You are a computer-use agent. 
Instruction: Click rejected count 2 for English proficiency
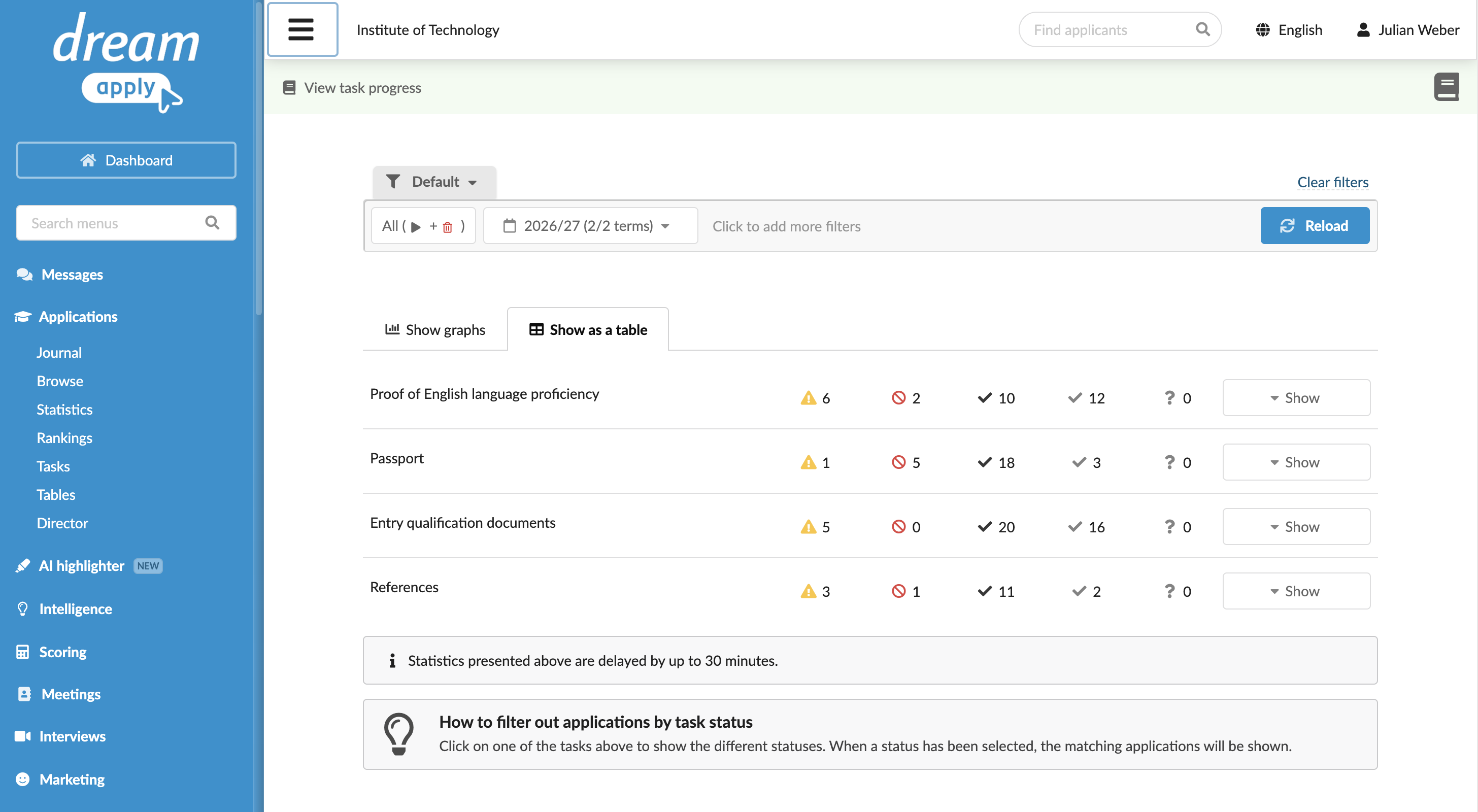(x=906, y=398)
